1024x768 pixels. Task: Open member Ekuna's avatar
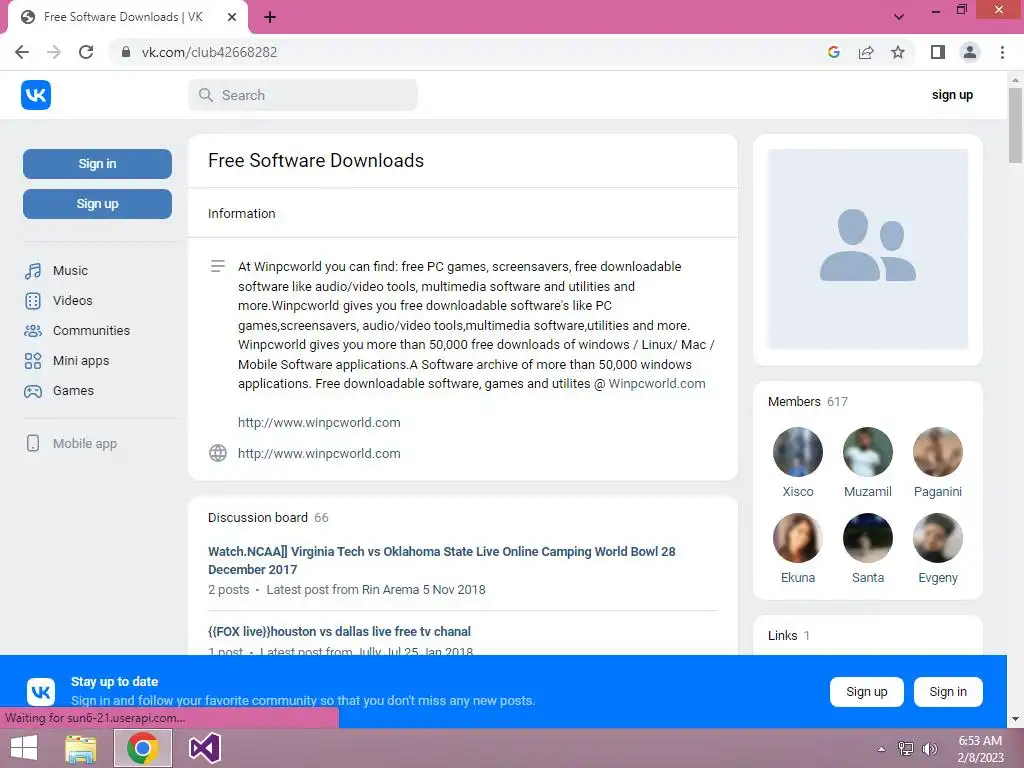click(x=798, y=538)
